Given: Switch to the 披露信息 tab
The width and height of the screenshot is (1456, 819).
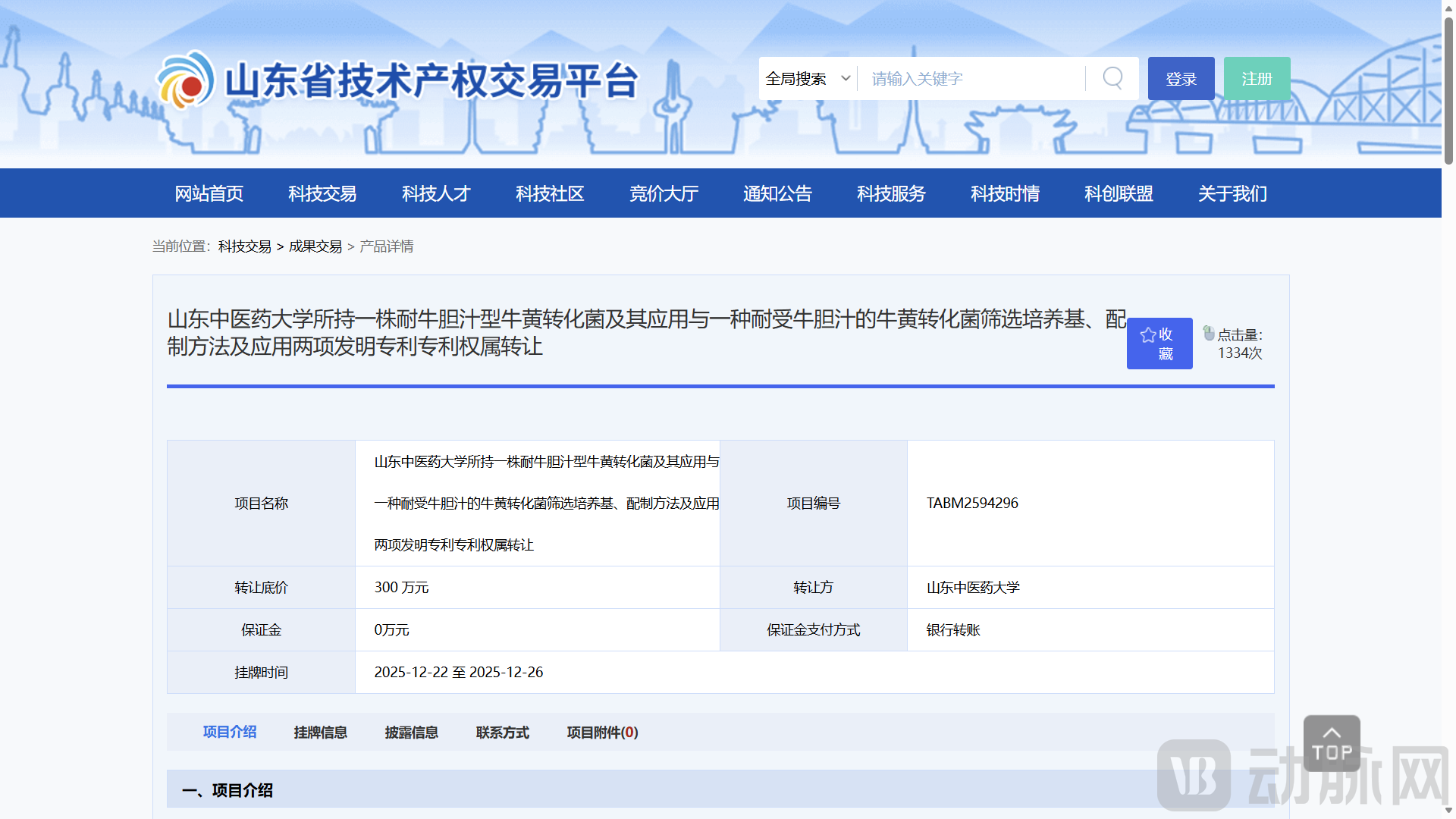Looking at the screenshot, I should [x=411, y=732].
